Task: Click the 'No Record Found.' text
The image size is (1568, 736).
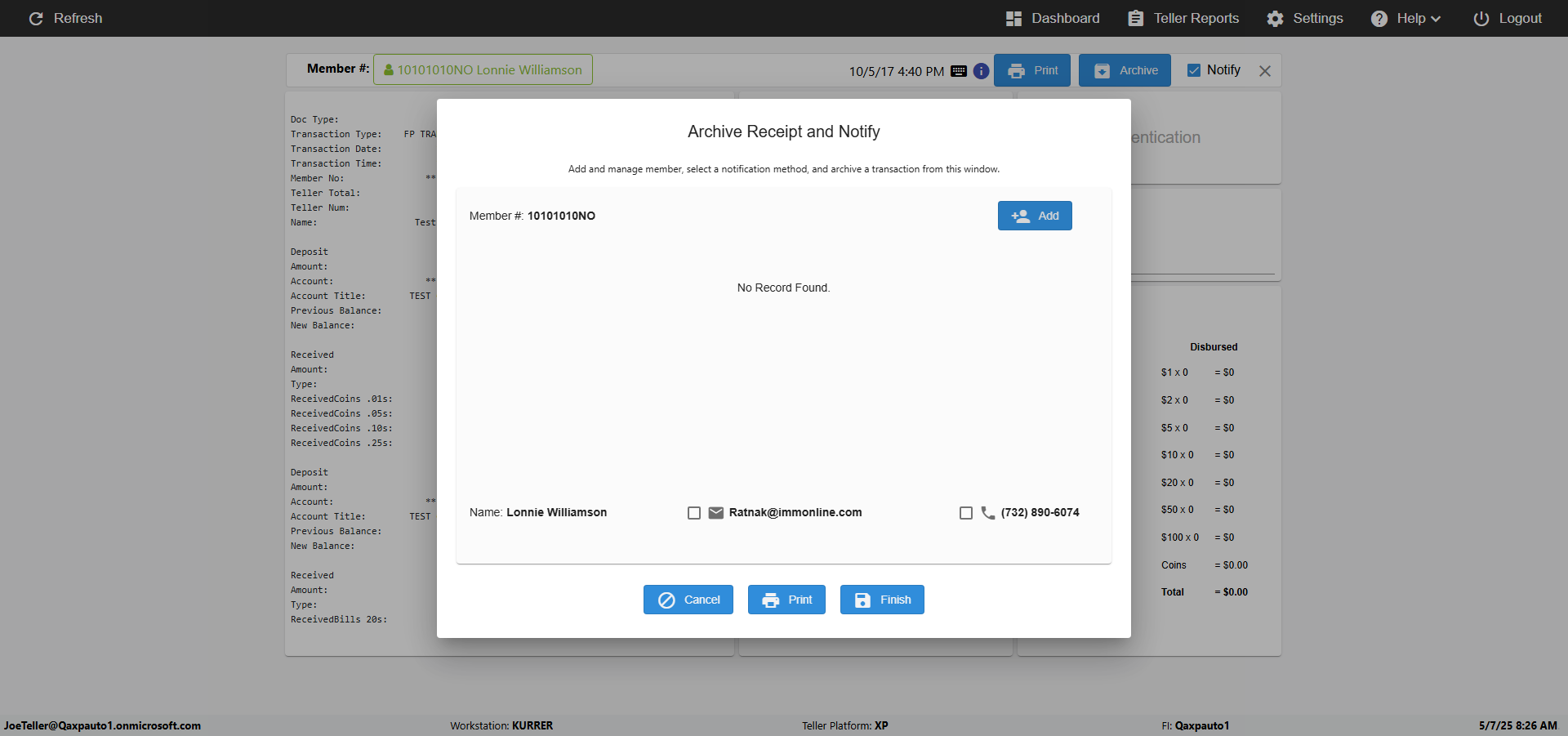Action: 783,288
